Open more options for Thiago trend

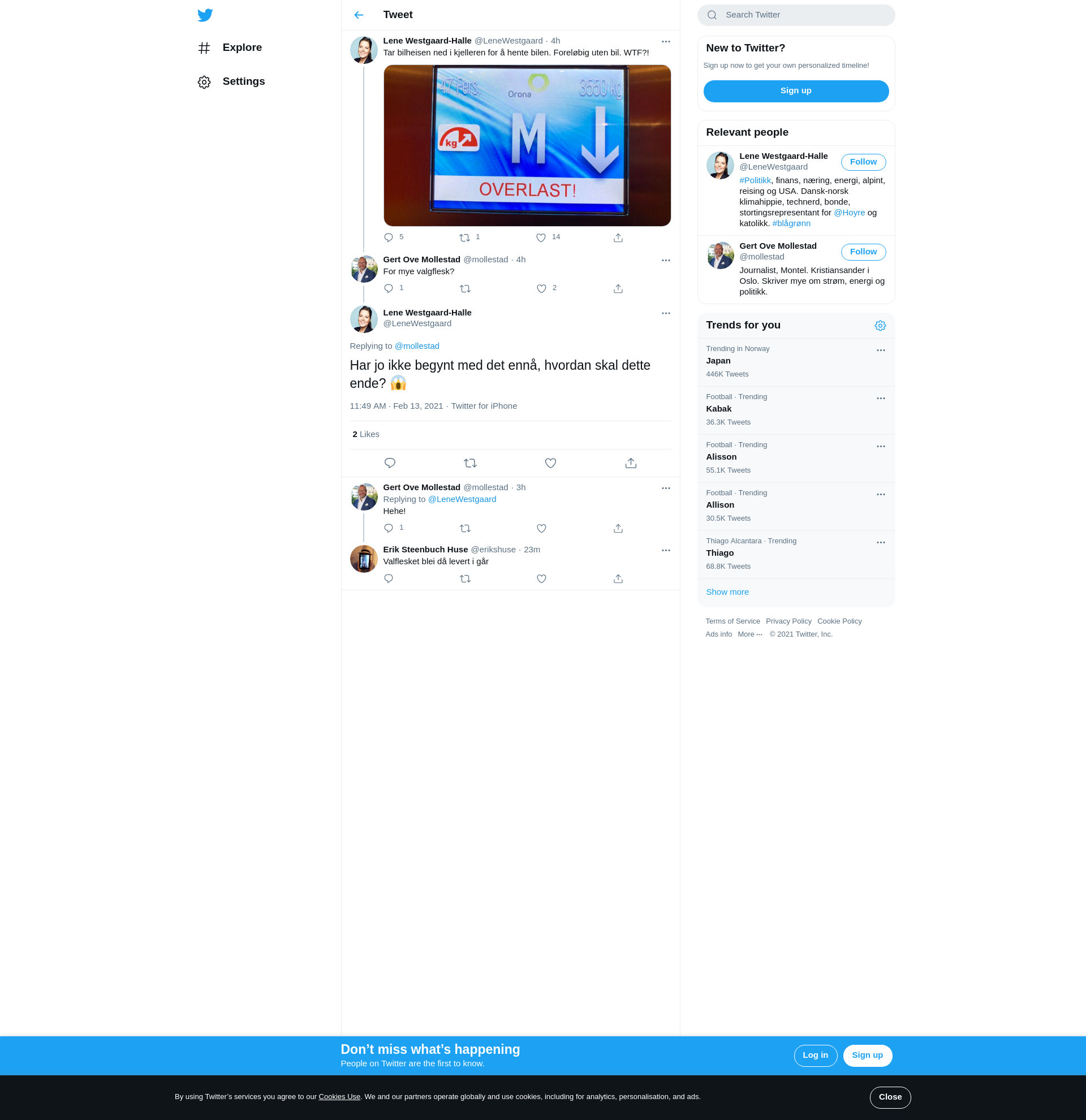pyautogui.click(x=881, y=542)
